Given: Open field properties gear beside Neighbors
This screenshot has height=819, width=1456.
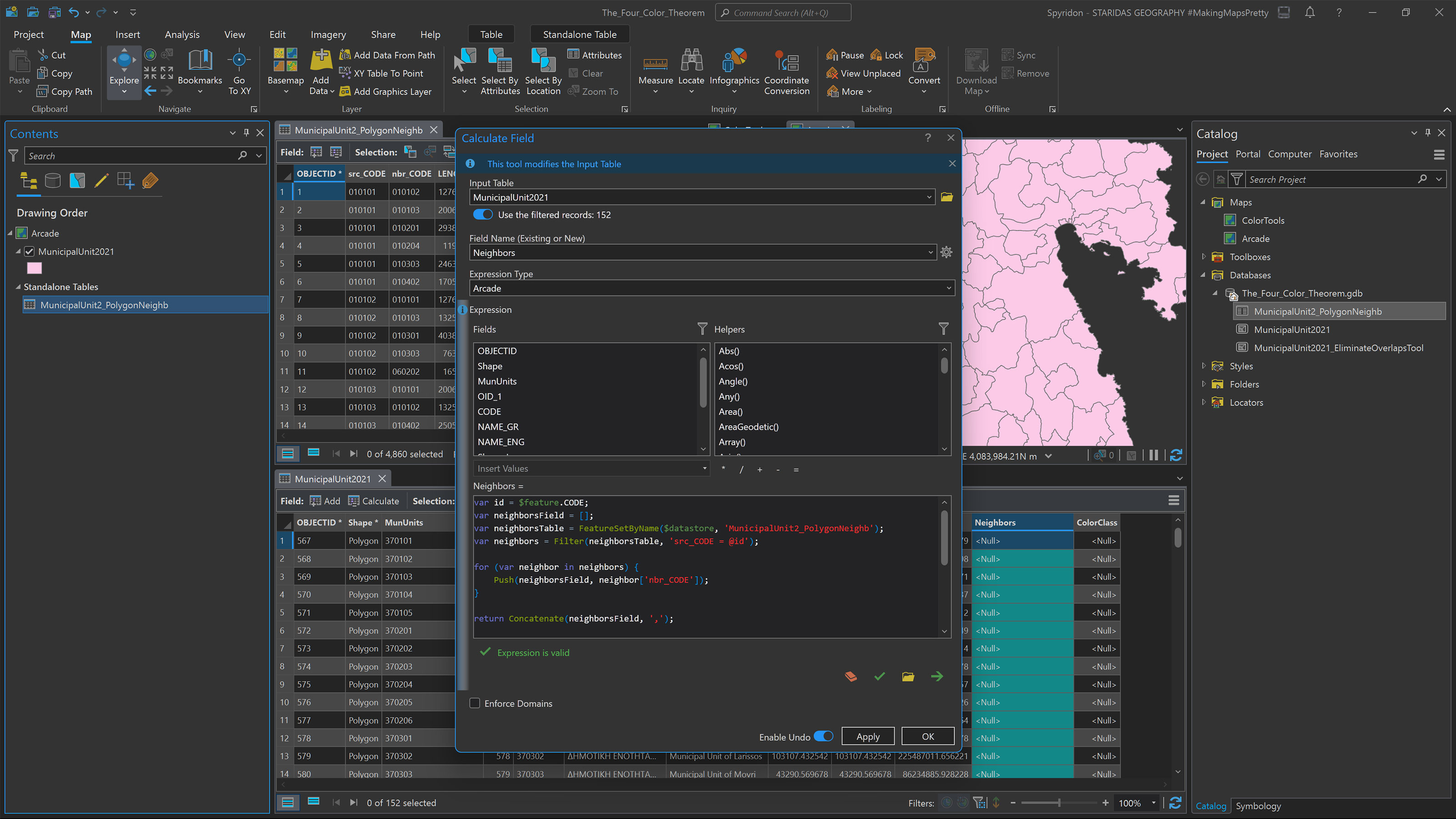Looking at the screenshot, I should [946, 252].
